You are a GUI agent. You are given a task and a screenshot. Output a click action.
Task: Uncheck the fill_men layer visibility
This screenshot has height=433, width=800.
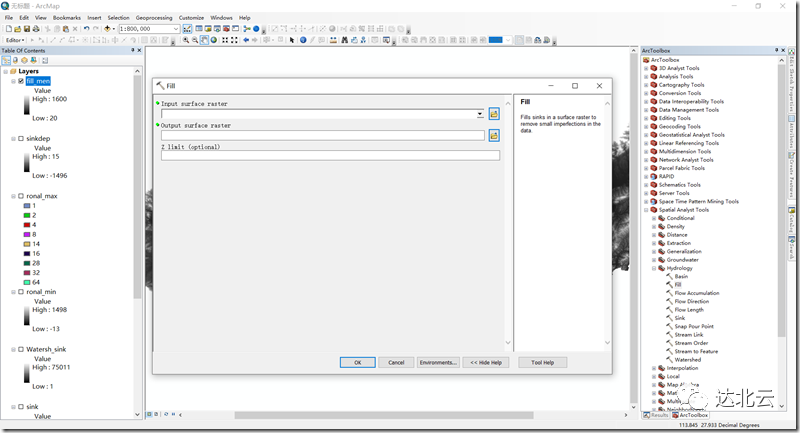(x=21, y=81)
